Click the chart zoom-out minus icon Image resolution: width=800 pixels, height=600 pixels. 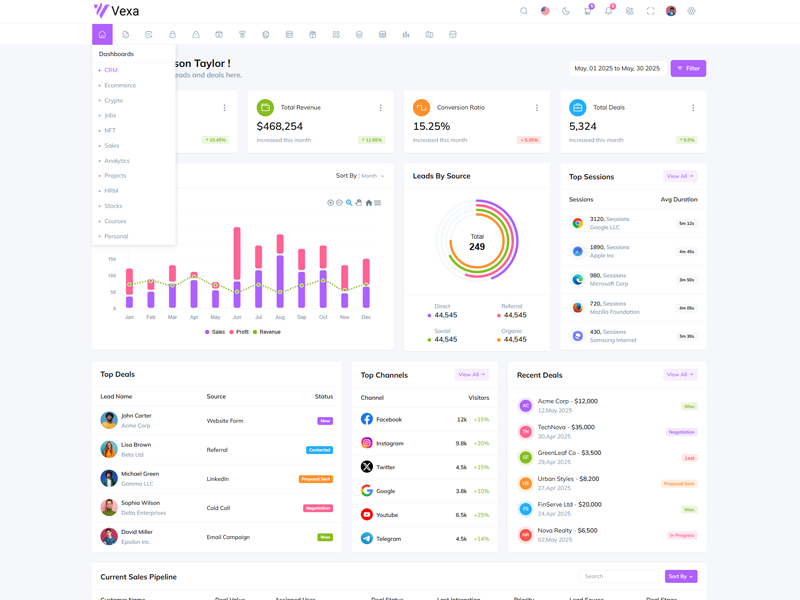pyautogui.click(x=340, y=203)
